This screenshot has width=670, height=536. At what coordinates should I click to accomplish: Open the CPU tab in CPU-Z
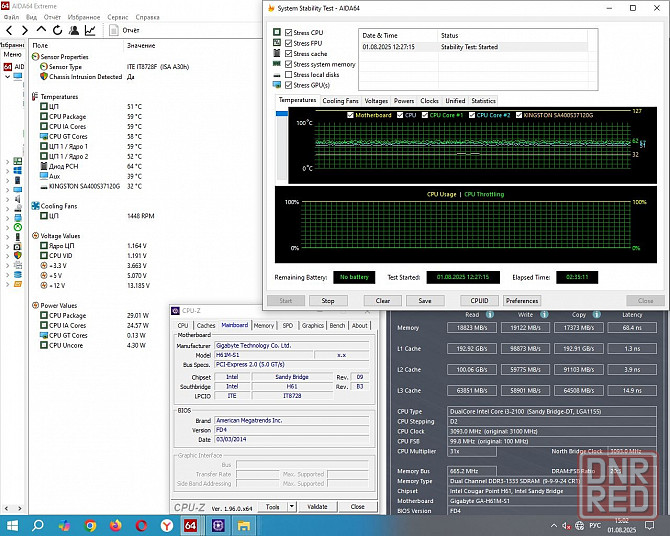coord(183,326)
